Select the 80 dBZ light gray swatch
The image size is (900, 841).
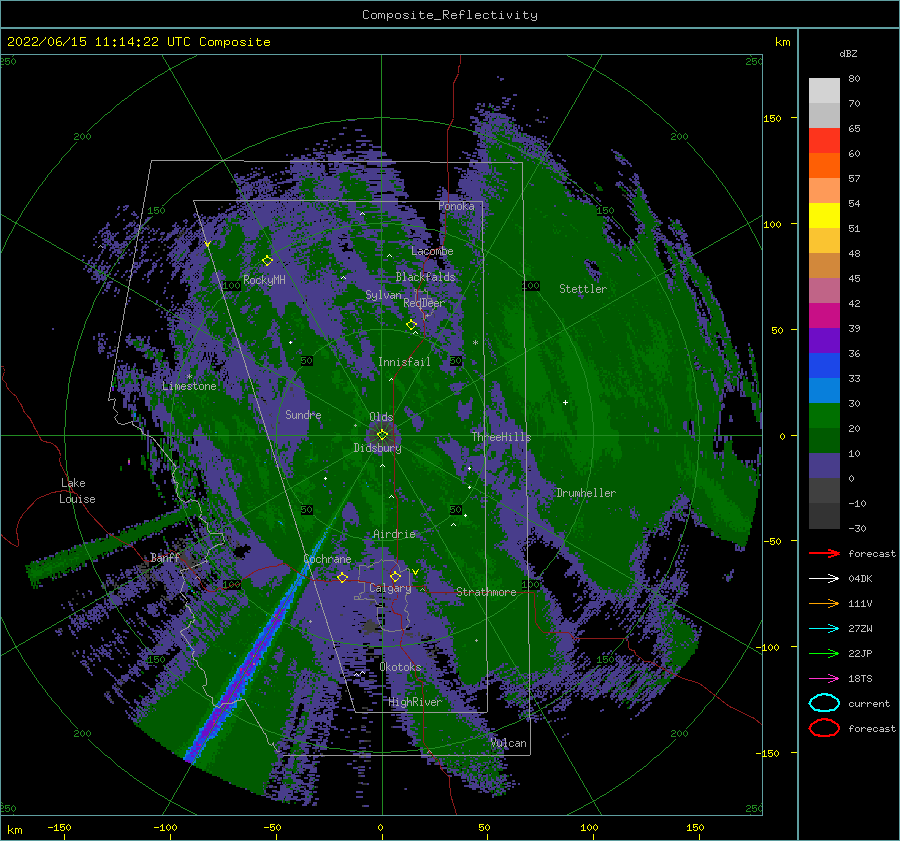824,90
